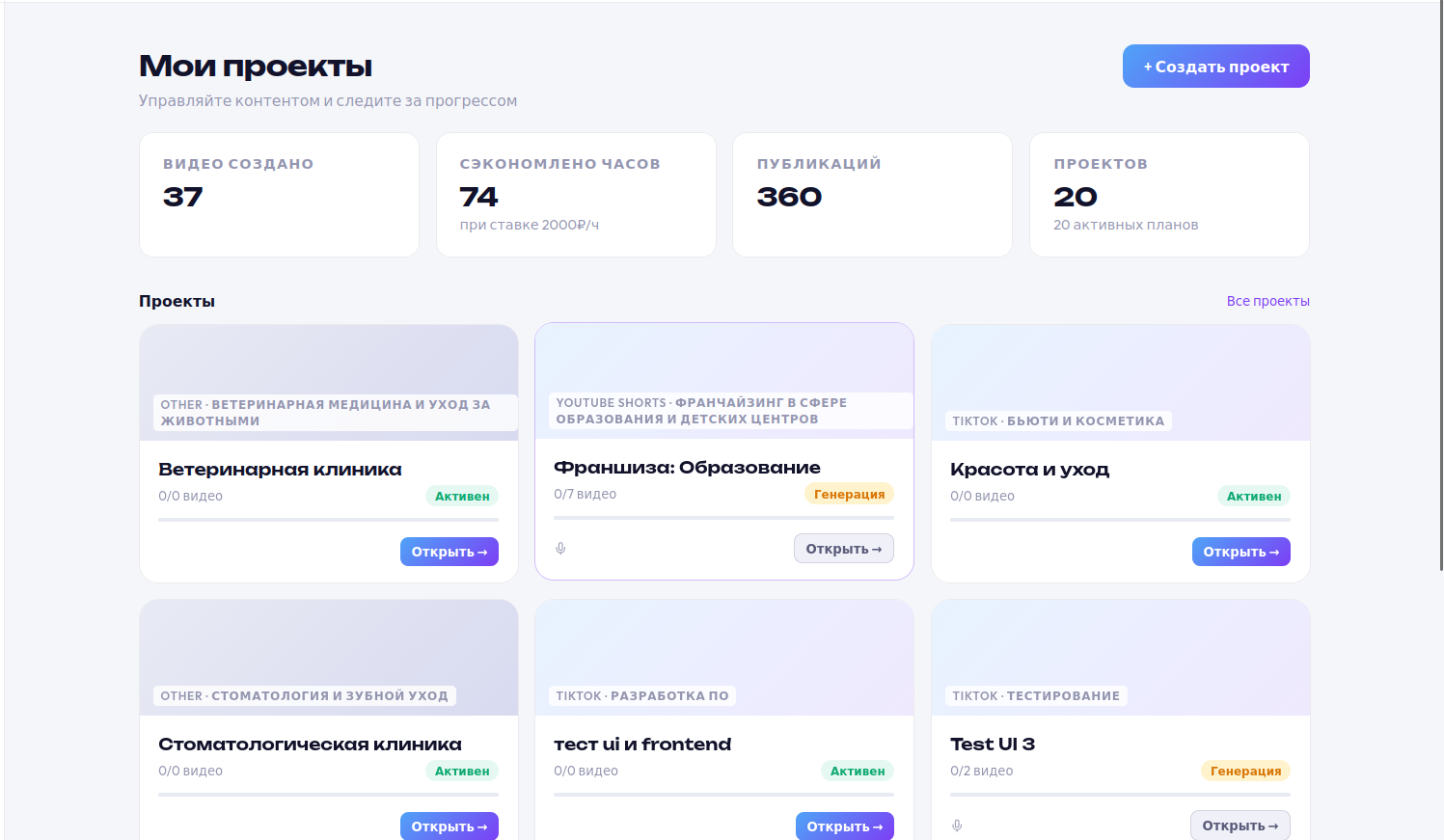Open the Красота и уход project
1444x840 pixels.
pos(1240,552)
